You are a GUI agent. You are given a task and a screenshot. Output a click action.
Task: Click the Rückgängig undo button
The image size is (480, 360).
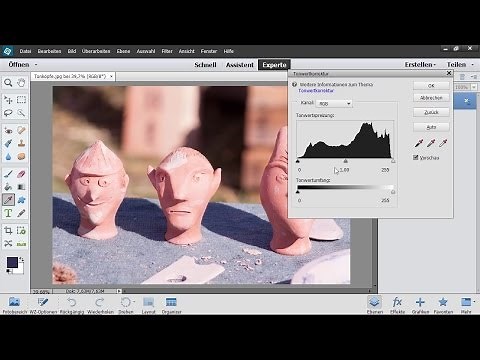click(72, 305)
